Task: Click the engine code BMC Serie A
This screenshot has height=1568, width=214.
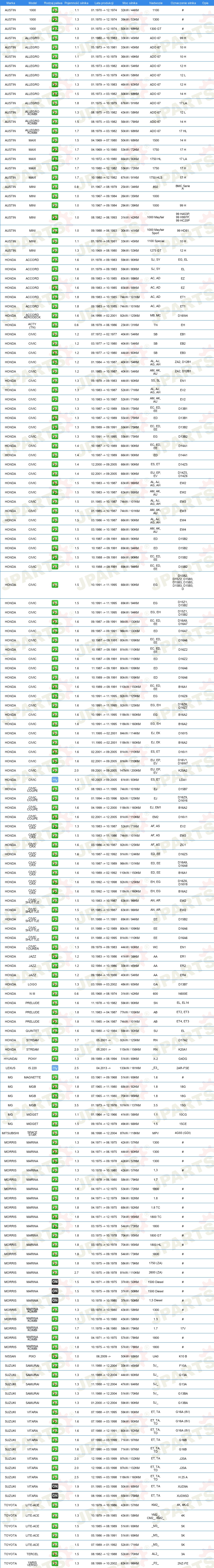Action: coord(183,187)
